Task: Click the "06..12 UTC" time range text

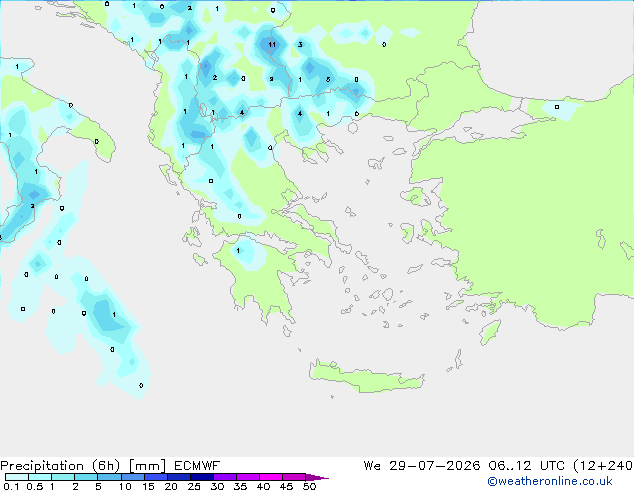Action: tap(526, 466)
